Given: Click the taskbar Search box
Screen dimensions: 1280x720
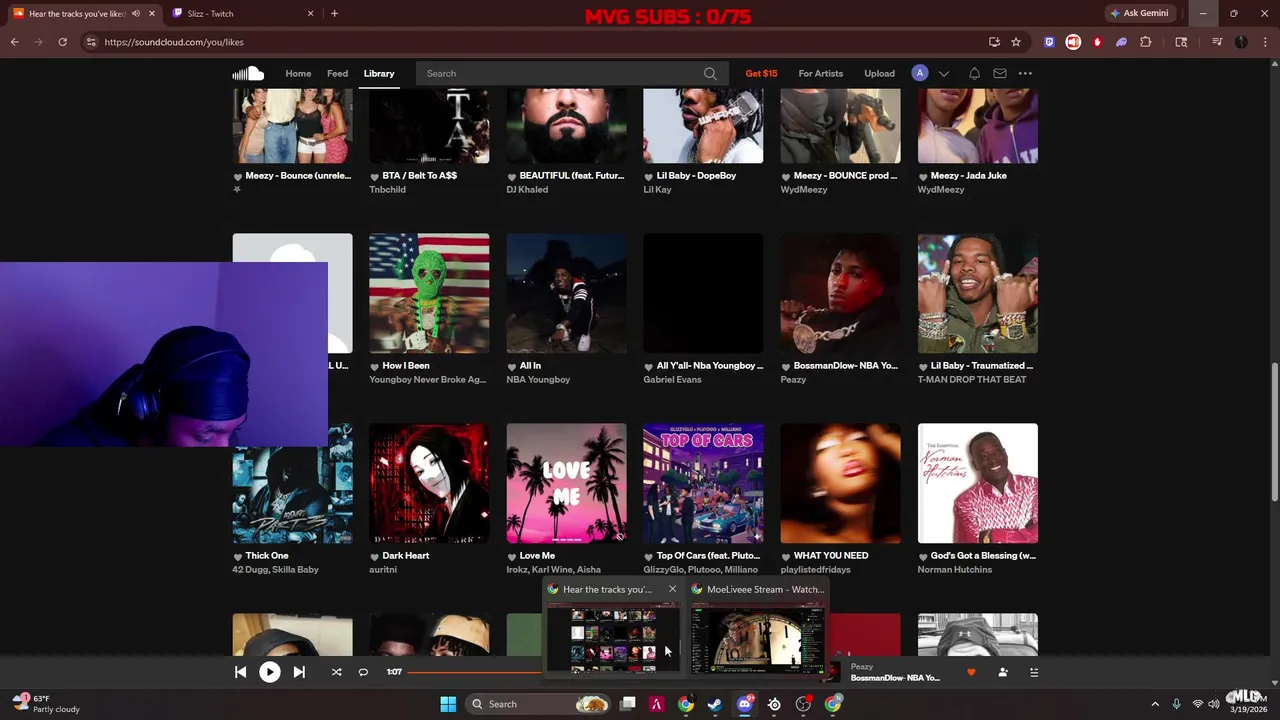Looking at the screenshot, I should [x=539, y=704].
